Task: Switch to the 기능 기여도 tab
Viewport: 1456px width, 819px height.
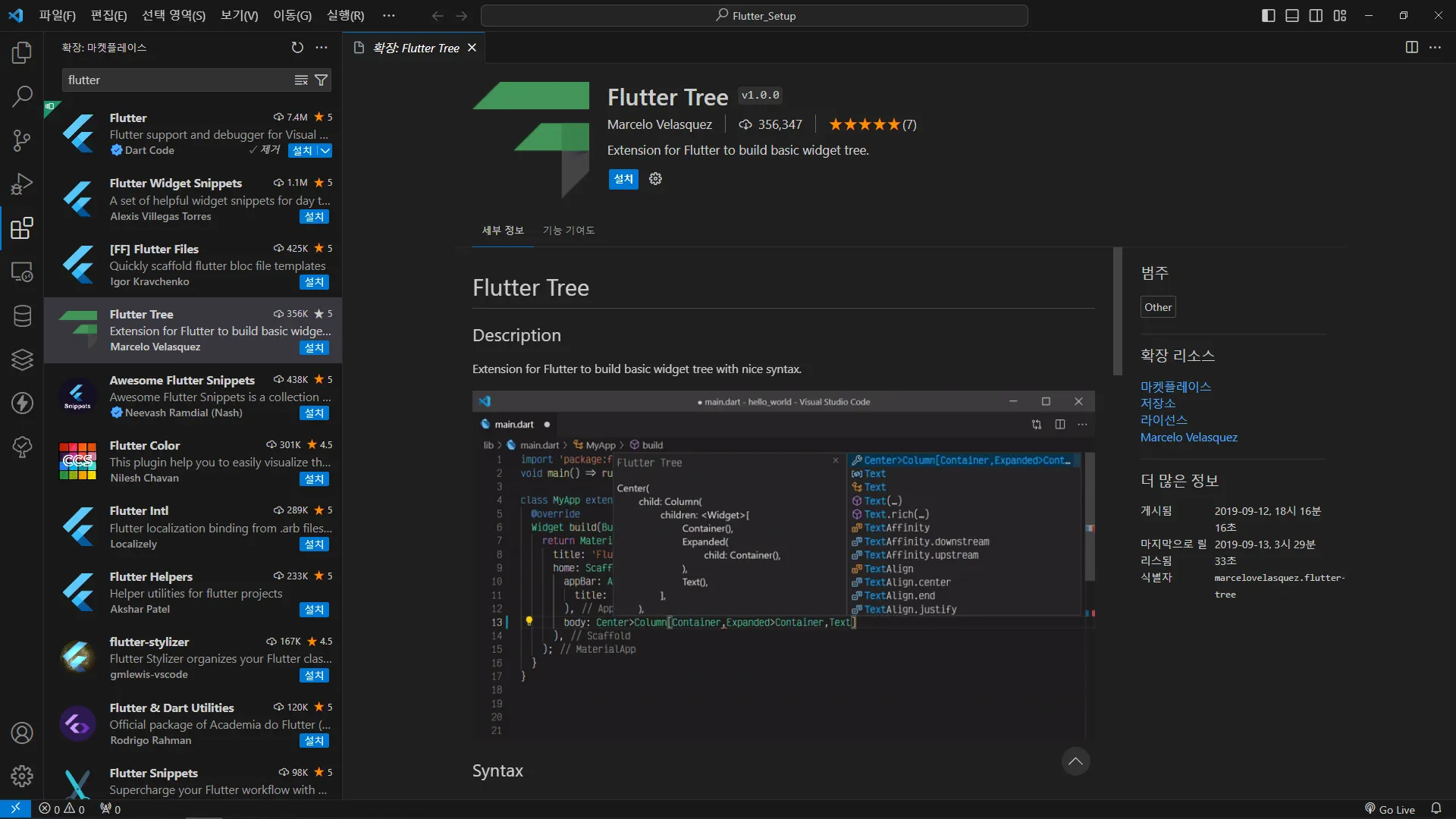Action: (568, 231)
